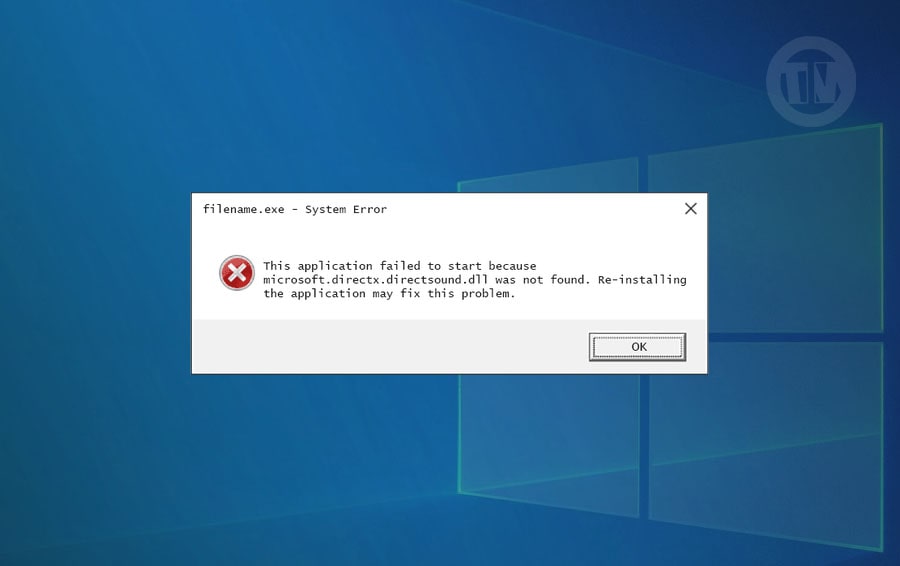Click the TM watermark logo

(810, 82)
